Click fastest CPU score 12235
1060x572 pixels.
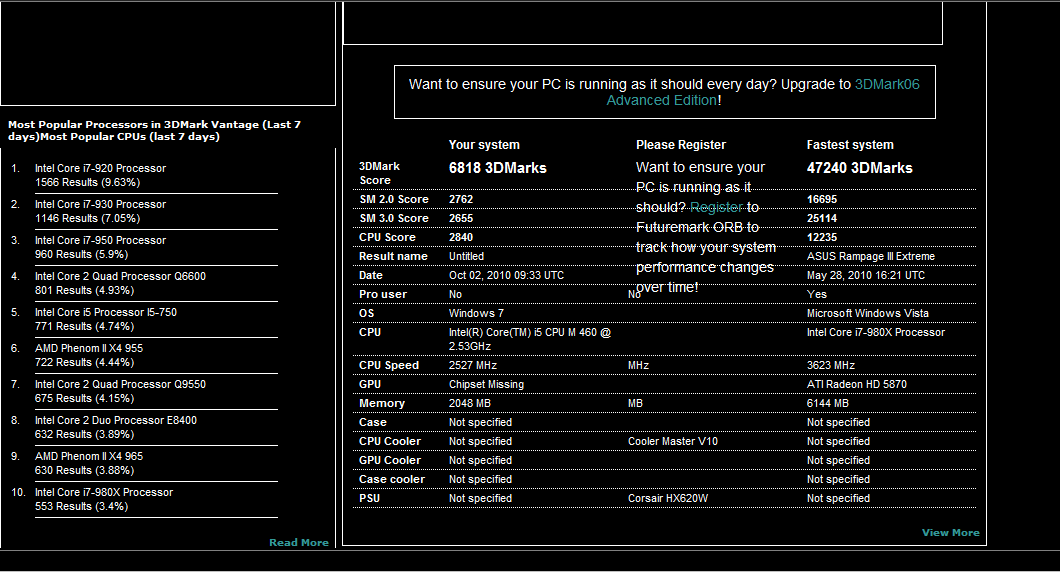[821, 237]
